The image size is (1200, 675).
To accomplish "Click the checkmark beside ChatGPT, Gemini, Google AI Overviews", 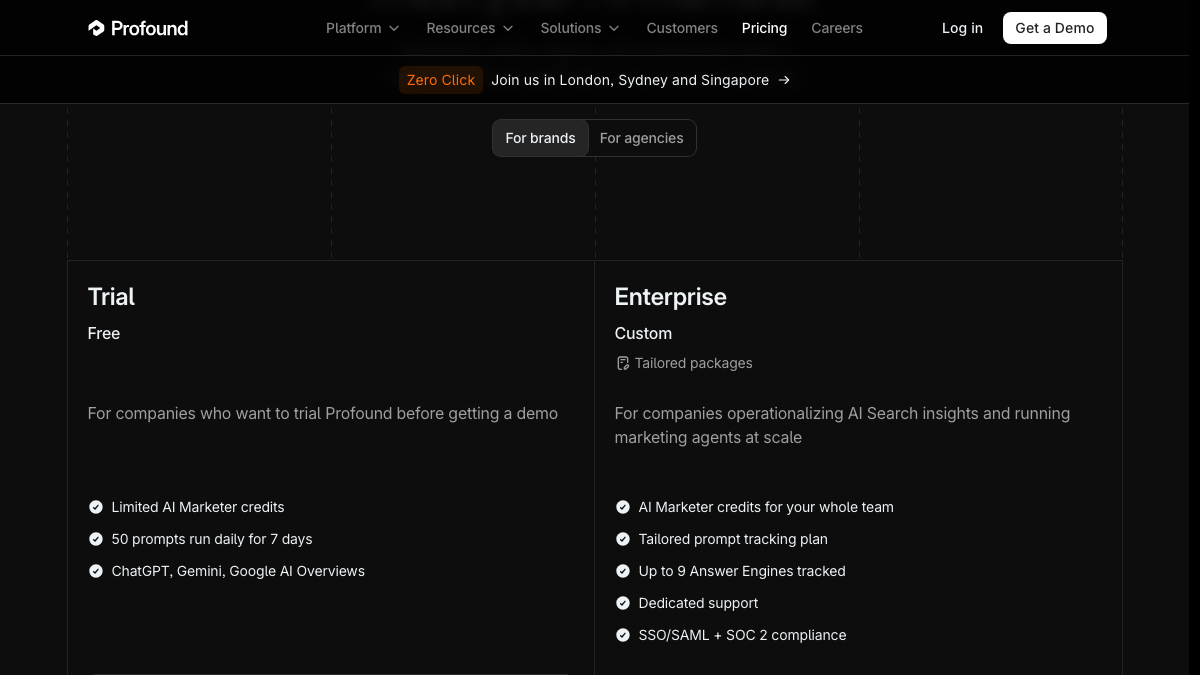I will [x=96, y=571].
